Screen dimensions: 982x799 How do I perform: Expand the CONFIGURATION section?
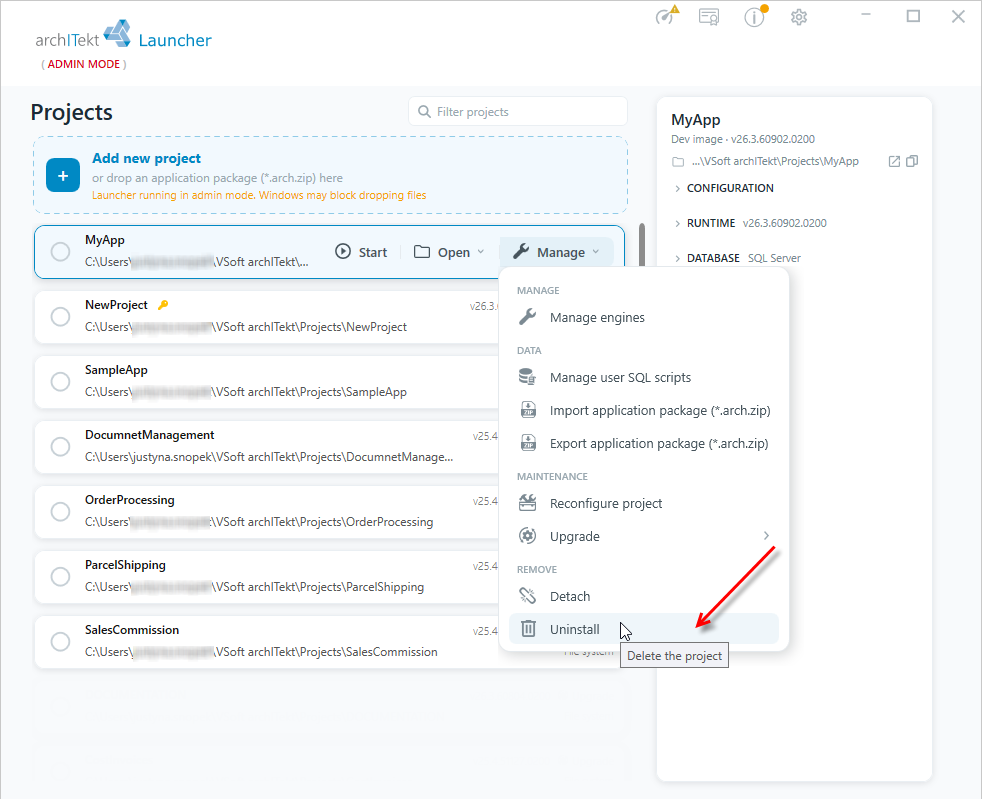coord(724,188)
